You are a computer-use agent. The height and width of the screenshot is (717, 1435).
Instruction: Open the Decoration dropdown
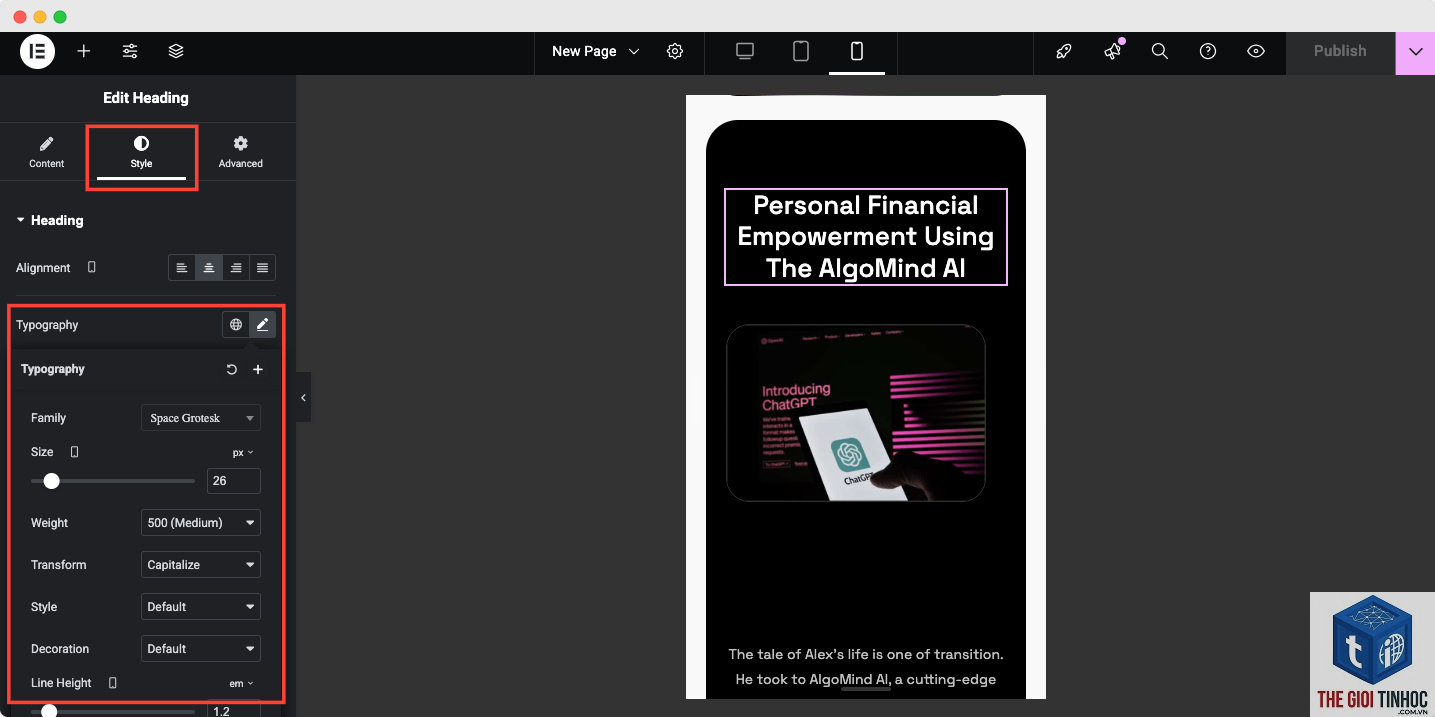coord(201,649)
